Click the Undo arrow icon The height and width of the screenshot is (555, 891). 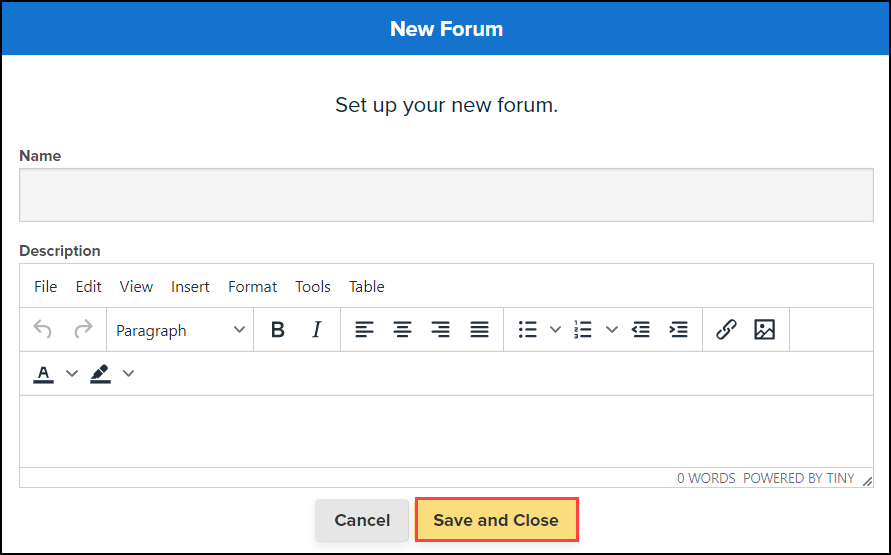(x=43, y=330)
